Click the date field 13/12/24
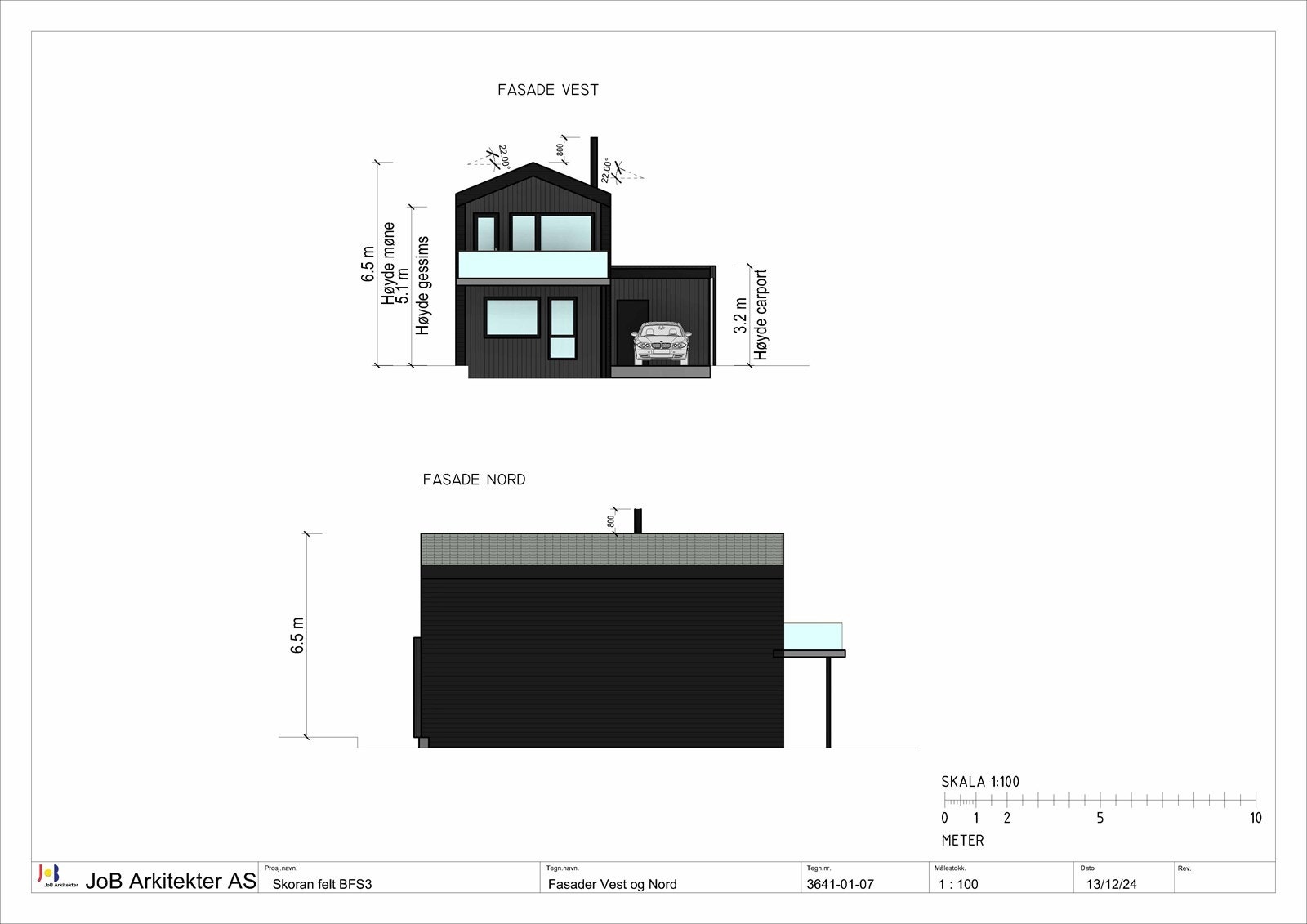Viewport: 1307px width, 924px height. click(1112, 884)
